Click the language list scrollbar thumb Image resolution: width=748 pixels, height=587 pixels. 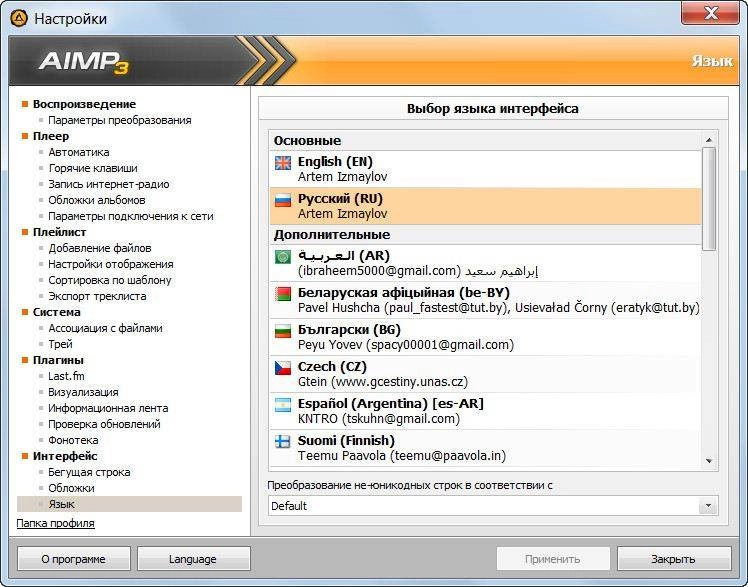(709, 199)
